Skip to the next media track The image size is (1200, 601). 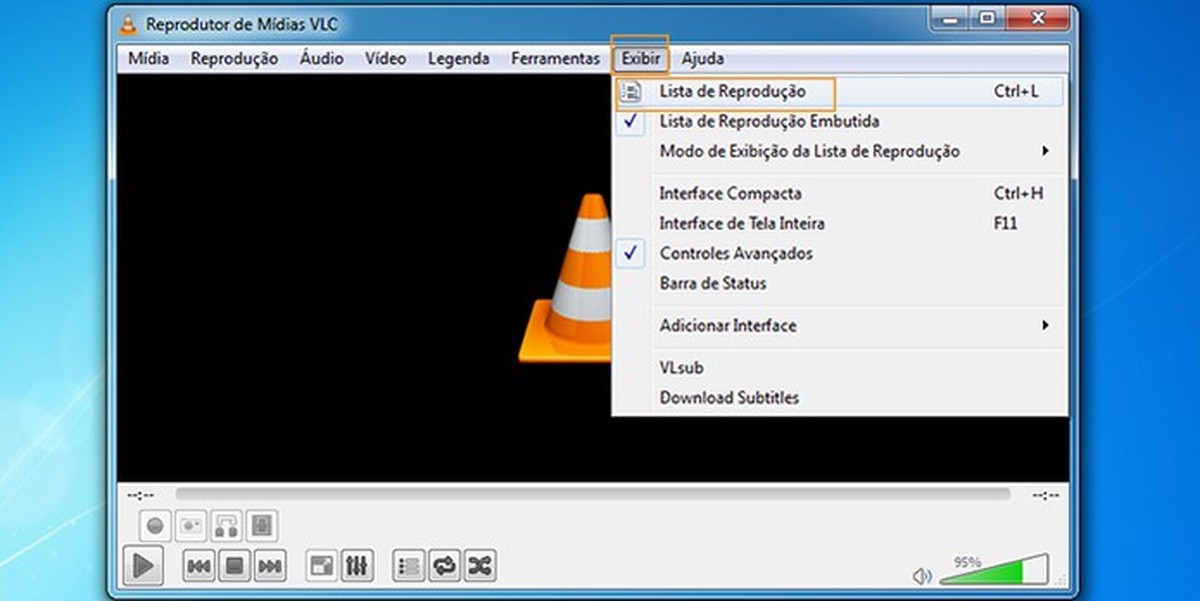click(x=269, y=566)
